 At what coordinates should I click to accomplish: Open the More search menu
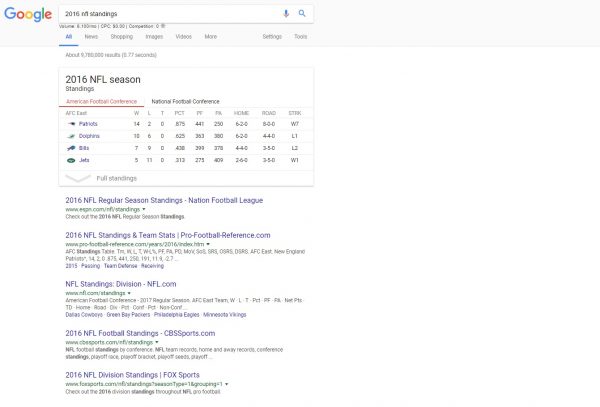(210, 36)
